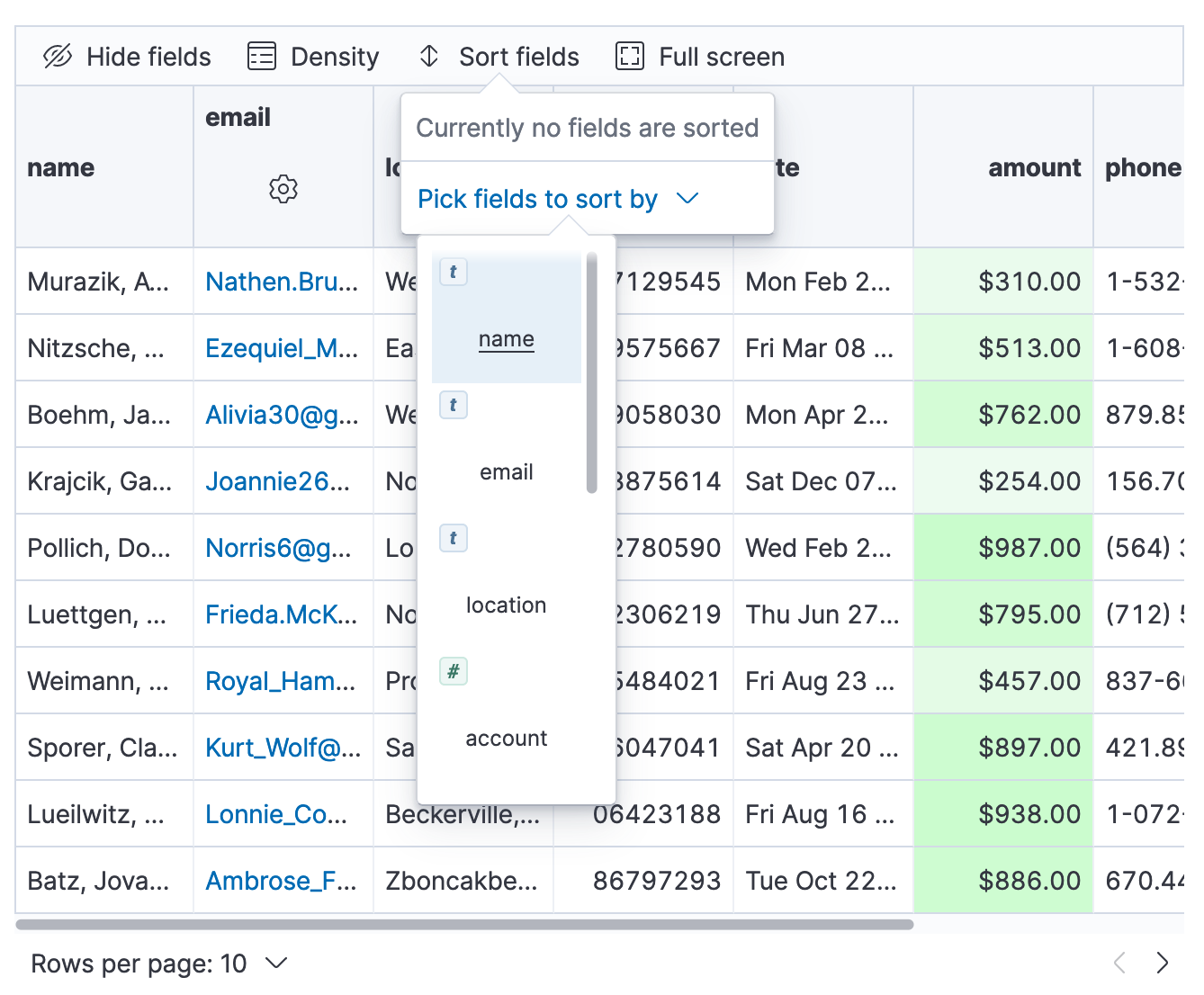Choose 'location' from the sort field list
Image resolution: width=1204 pixels, height=995 pixels.
tap(506, 605)
